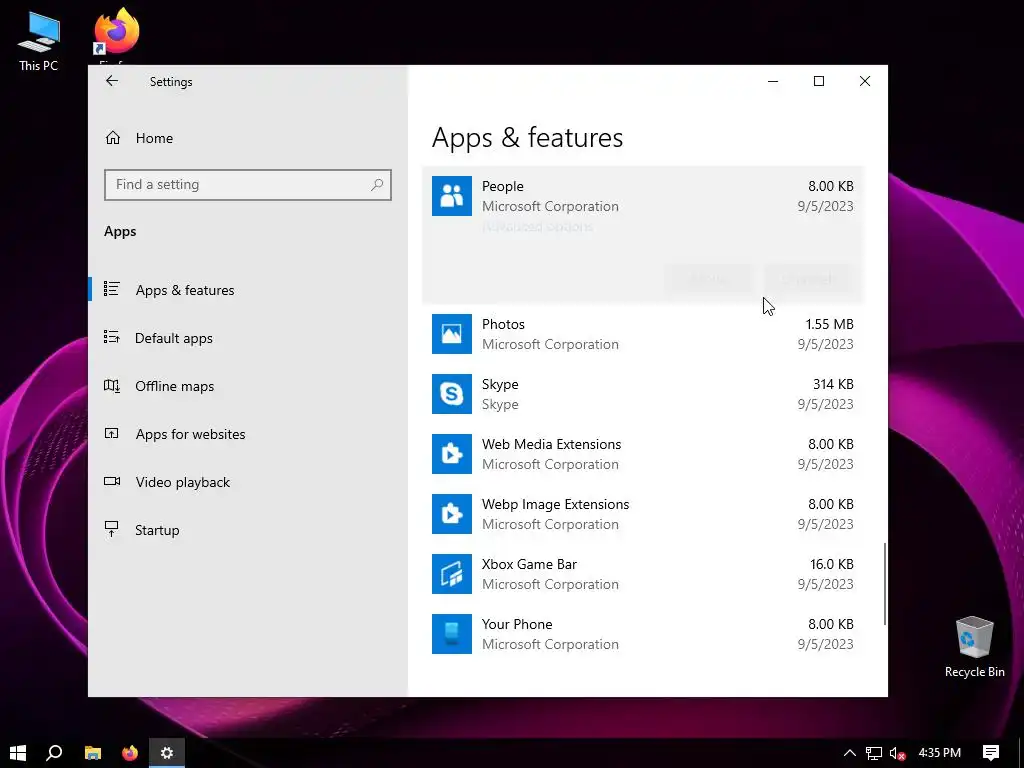The image size is (1024, 768).
Task: Click the Video playback camera icon
Action: pos(112,481)
